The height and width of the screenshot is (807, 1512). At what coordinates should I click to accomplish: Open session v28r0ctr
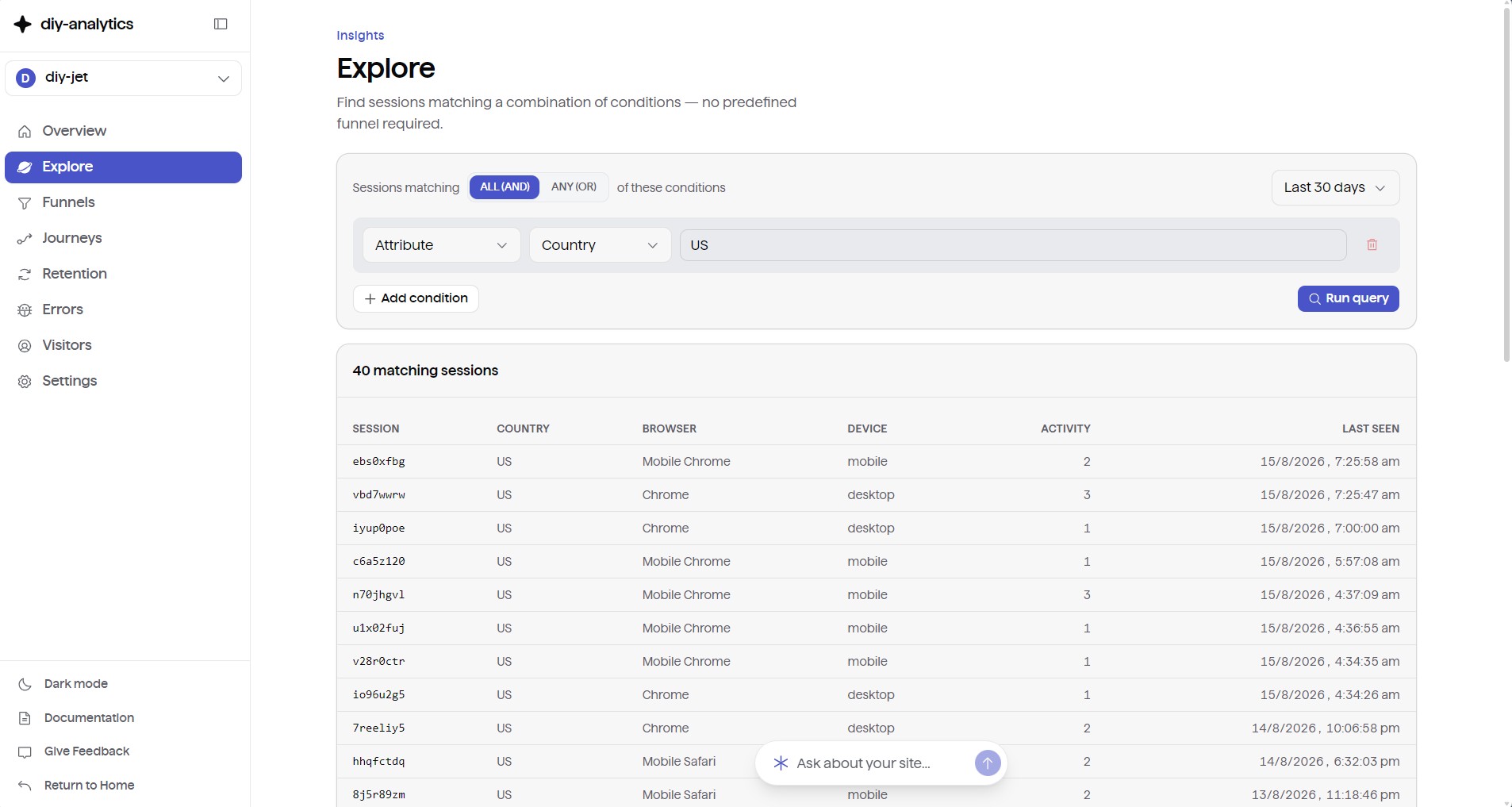pyautogui.click(x=379, y=662)
